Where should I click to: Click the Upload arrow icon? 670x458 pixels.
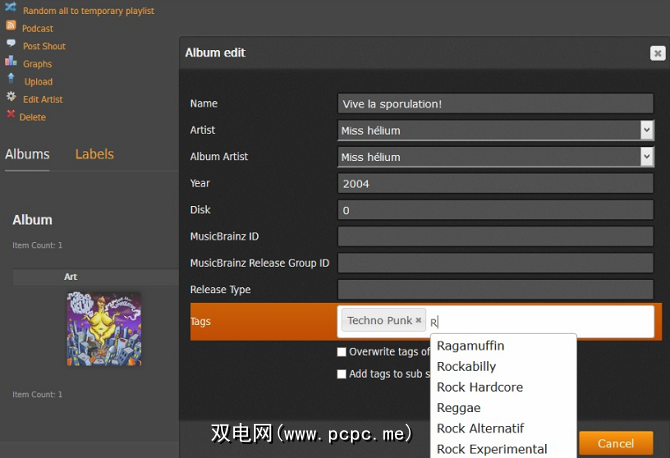11,78
